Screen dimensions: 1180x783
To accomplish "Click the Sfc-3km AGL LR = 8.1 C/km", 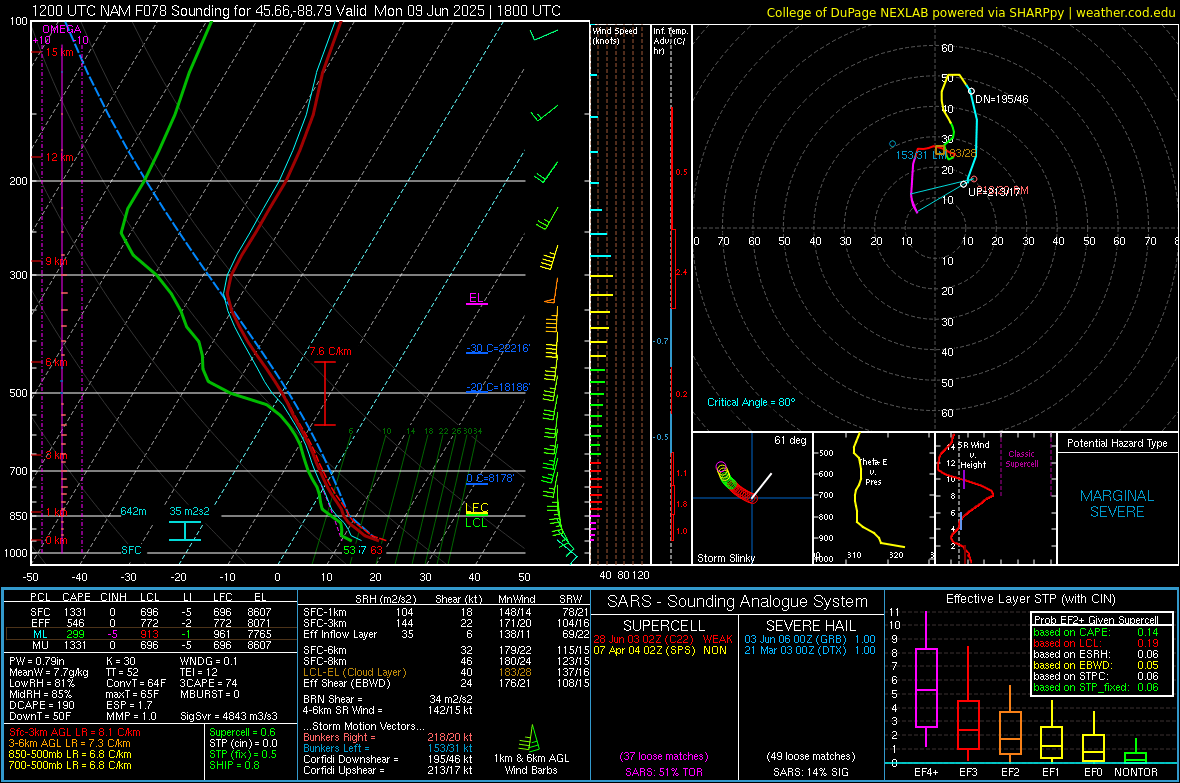I will pos(75,732).
